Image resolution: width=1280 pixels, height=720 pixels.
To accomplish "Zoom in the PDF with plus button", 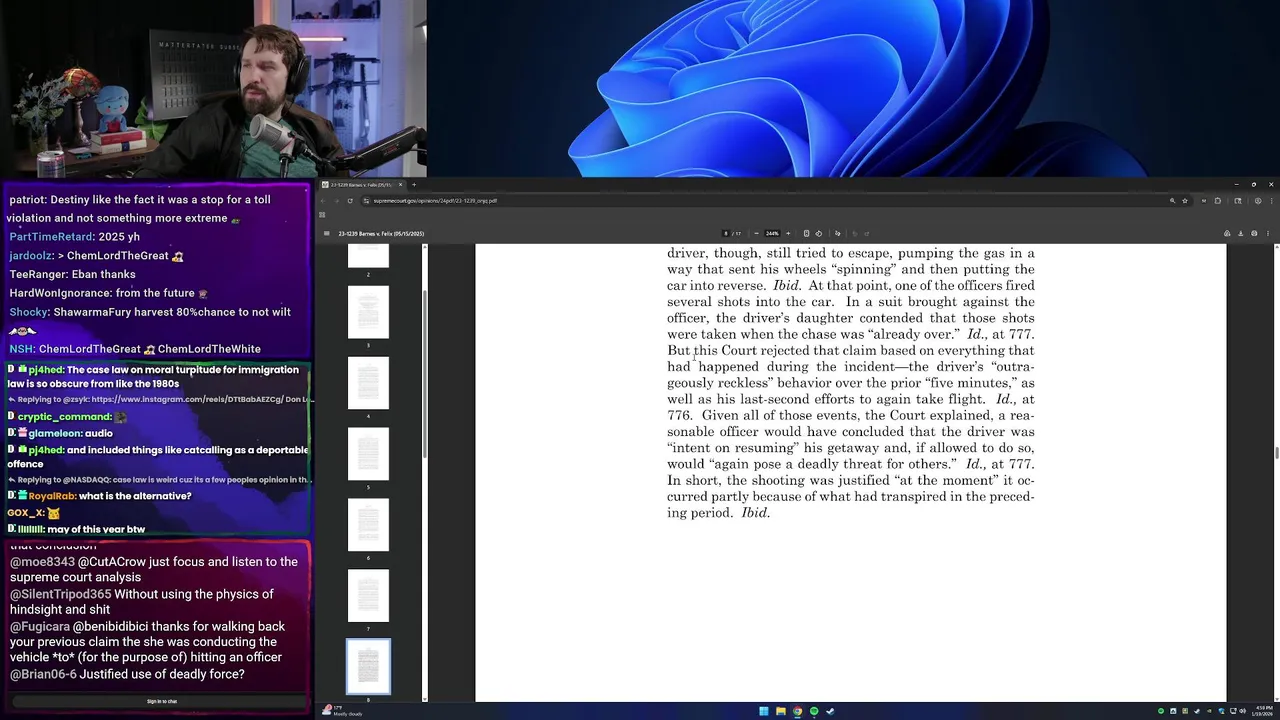I will click(x=787, y=233).
